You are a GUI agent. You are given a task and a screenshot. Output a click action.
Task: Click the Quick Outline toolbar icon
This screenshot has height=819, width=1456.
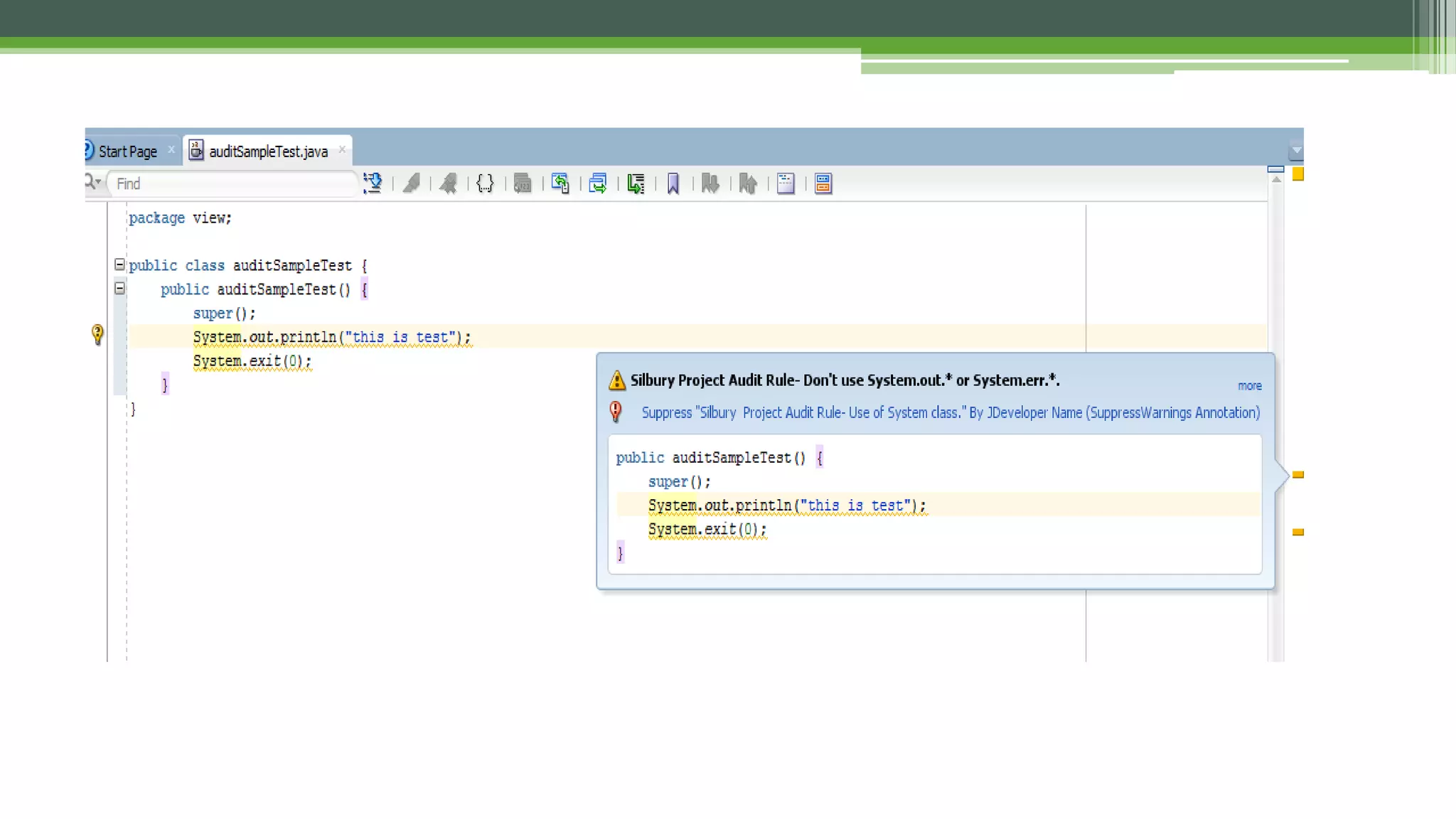pyautogui.click(x=786, y=183)
